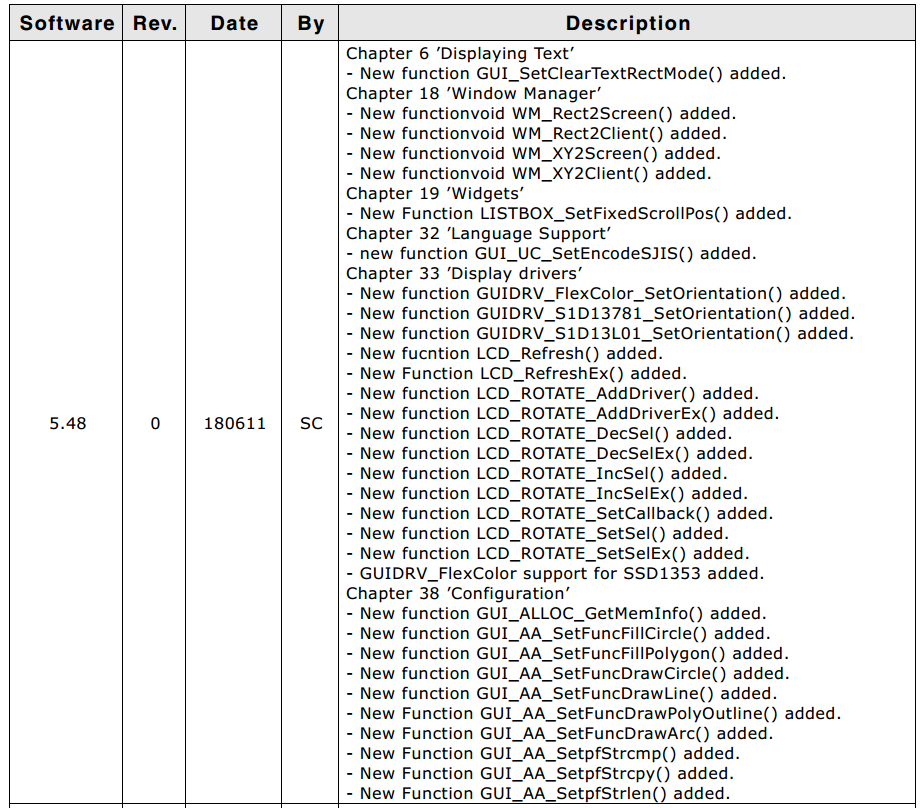The height and width of the screenshot is (808, 920).
Task: Click the GUIDRV_S1D13L01_SetOrientation() entry
Action: click(x=600, y=333)
